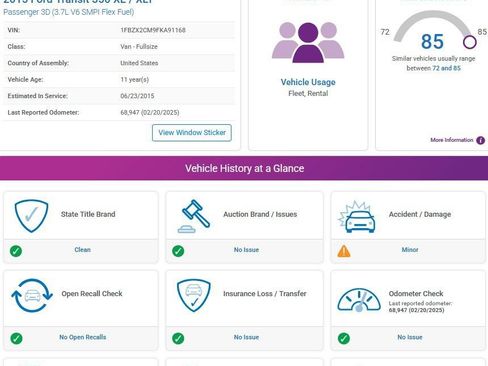
Task: Click green checkmark in Insurance Loss card
Action: click(178, 338)
